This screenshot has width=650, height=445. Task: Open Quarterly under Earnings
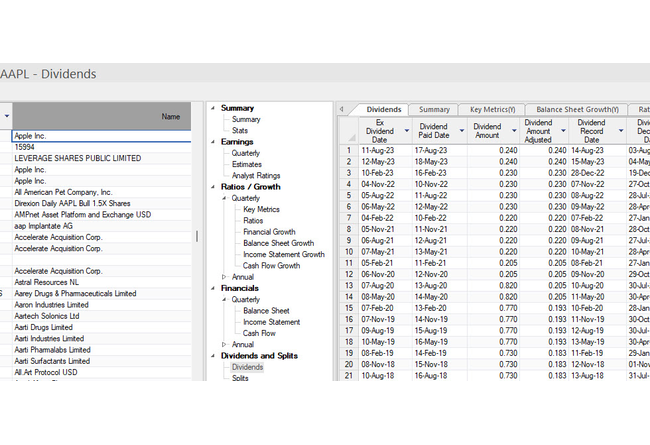click(x=246, y=153)
